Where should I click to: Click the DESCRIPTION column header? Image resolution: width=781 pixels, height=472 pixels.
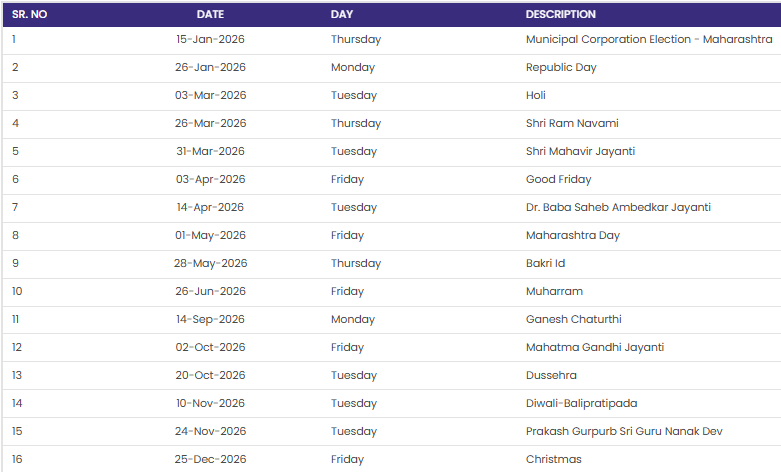tap(560, 14)
